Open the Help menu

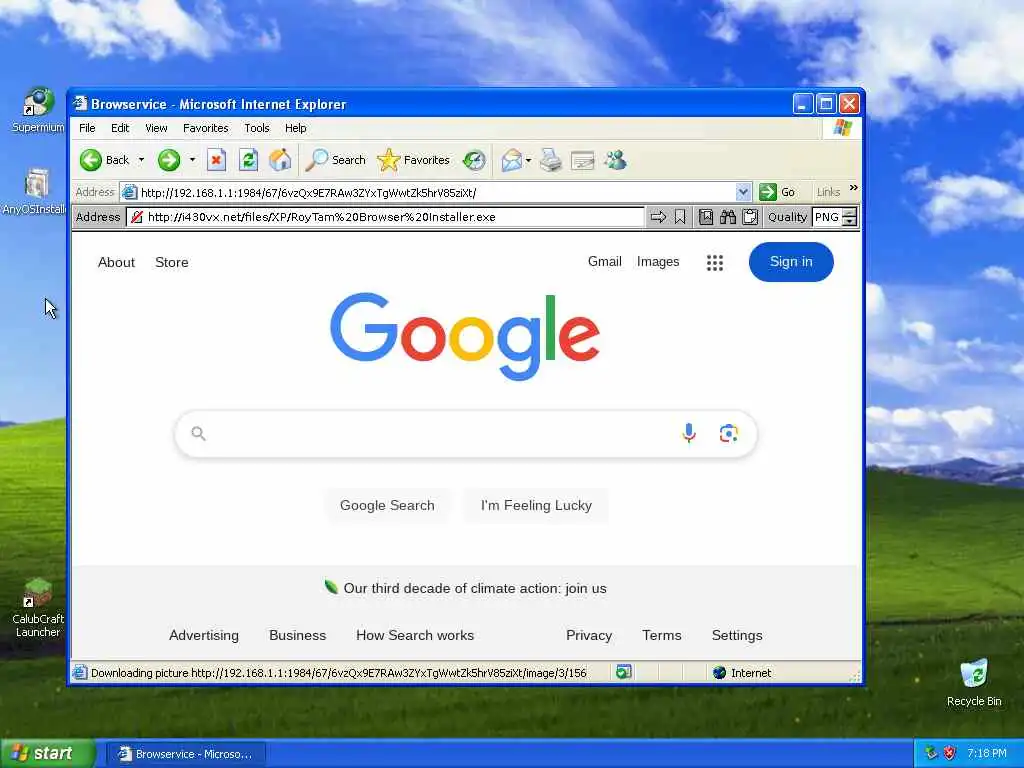coord(295,128)
